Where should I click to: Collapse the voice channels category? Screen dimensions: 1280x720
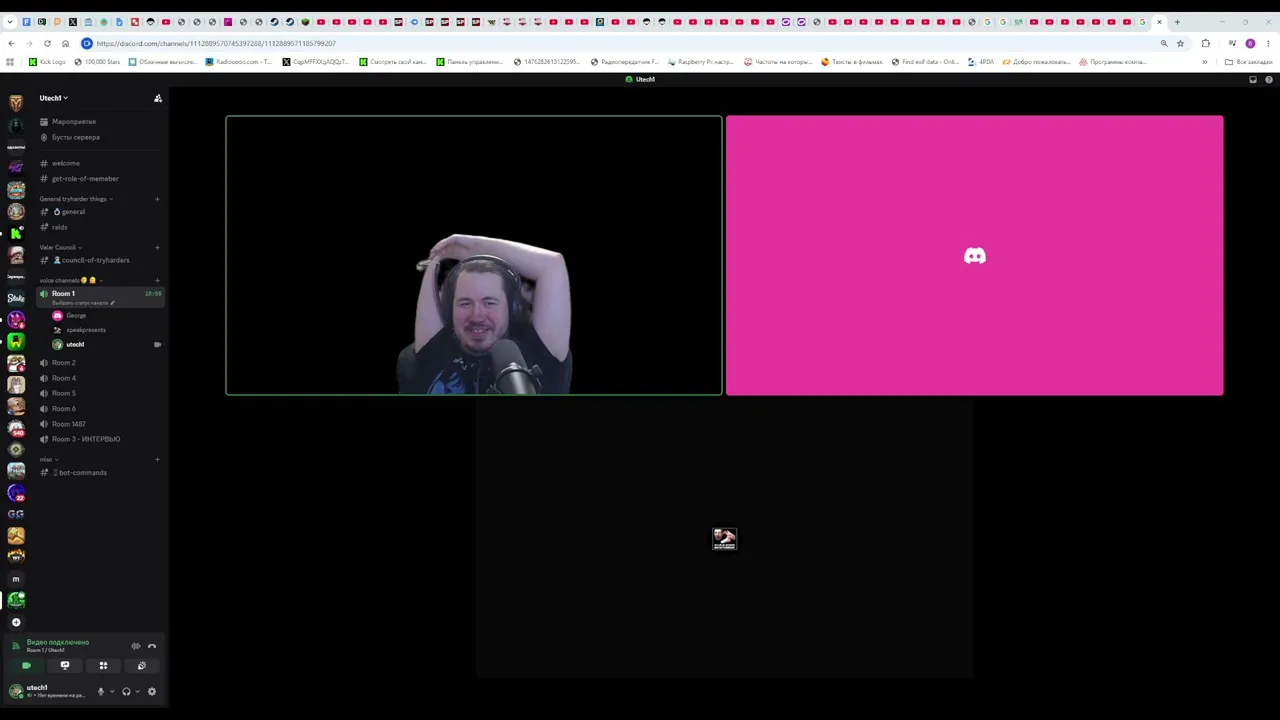pyautogui.click(x=71, y=280)
